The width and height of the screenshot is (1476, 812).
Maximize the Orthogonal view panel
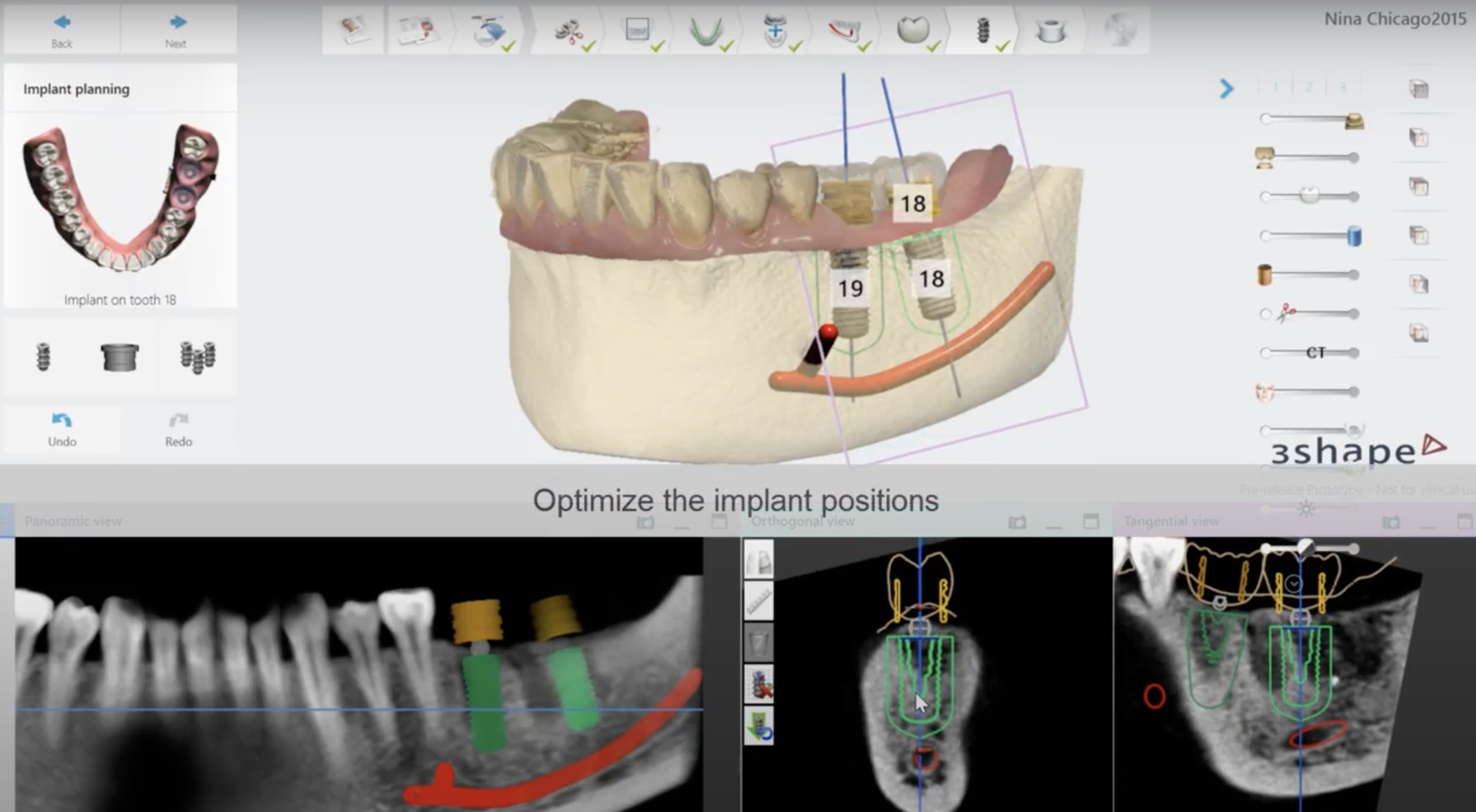tap(1090, 522)
